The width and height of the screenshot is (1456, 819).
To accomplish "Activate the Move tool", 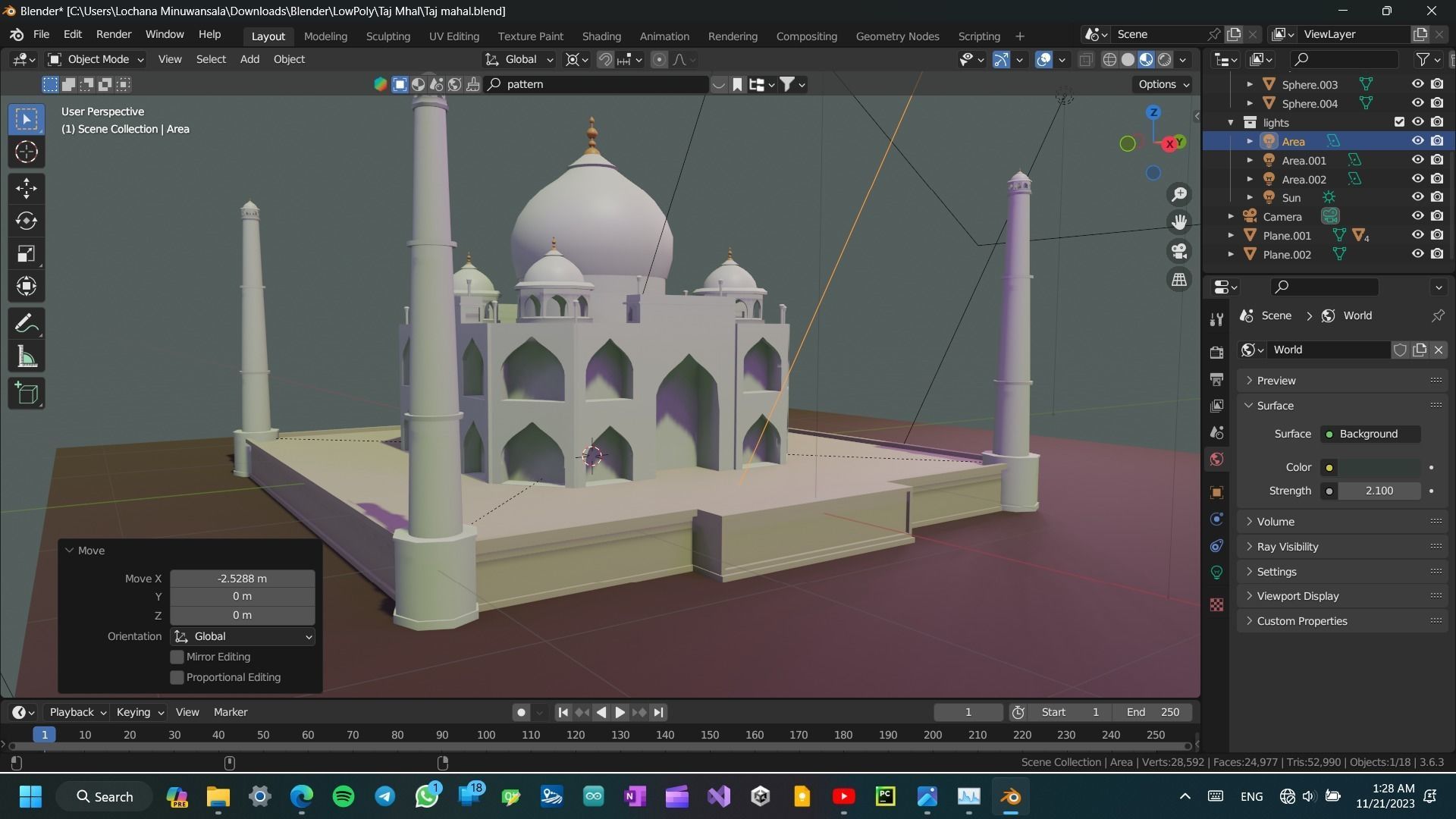I will (27, 188).
